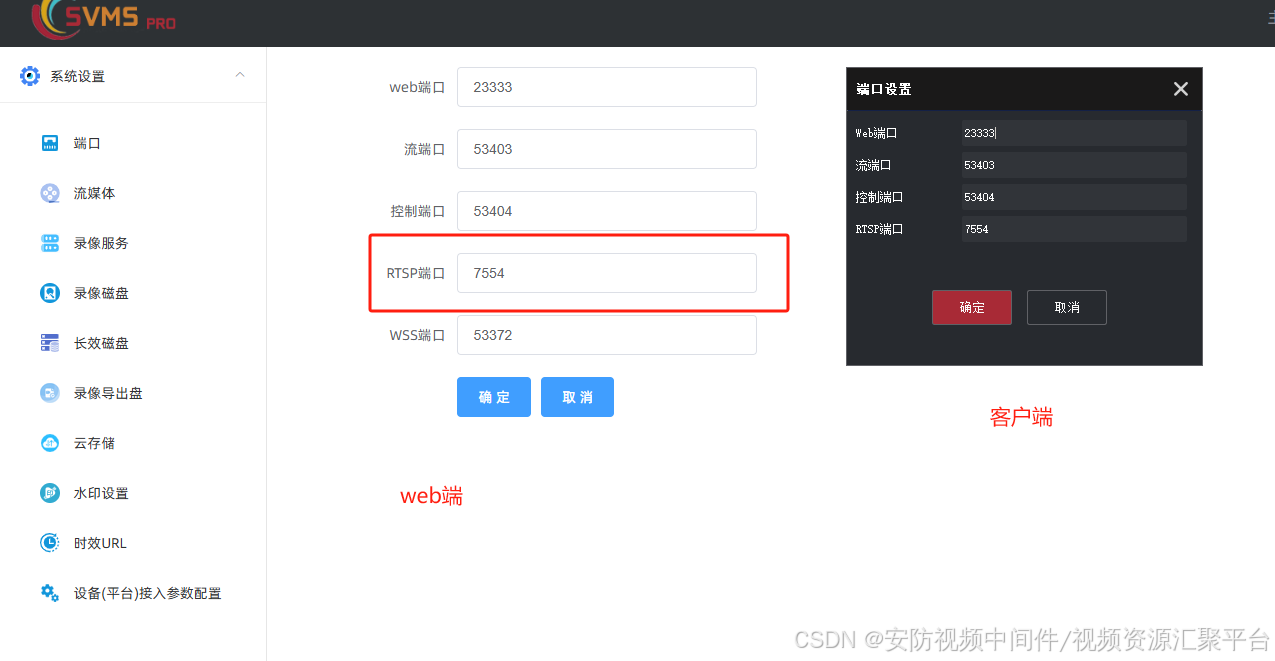
Task: Click the 设备(平台)接入参数配置 gears icon
Action: click(50, 593)
